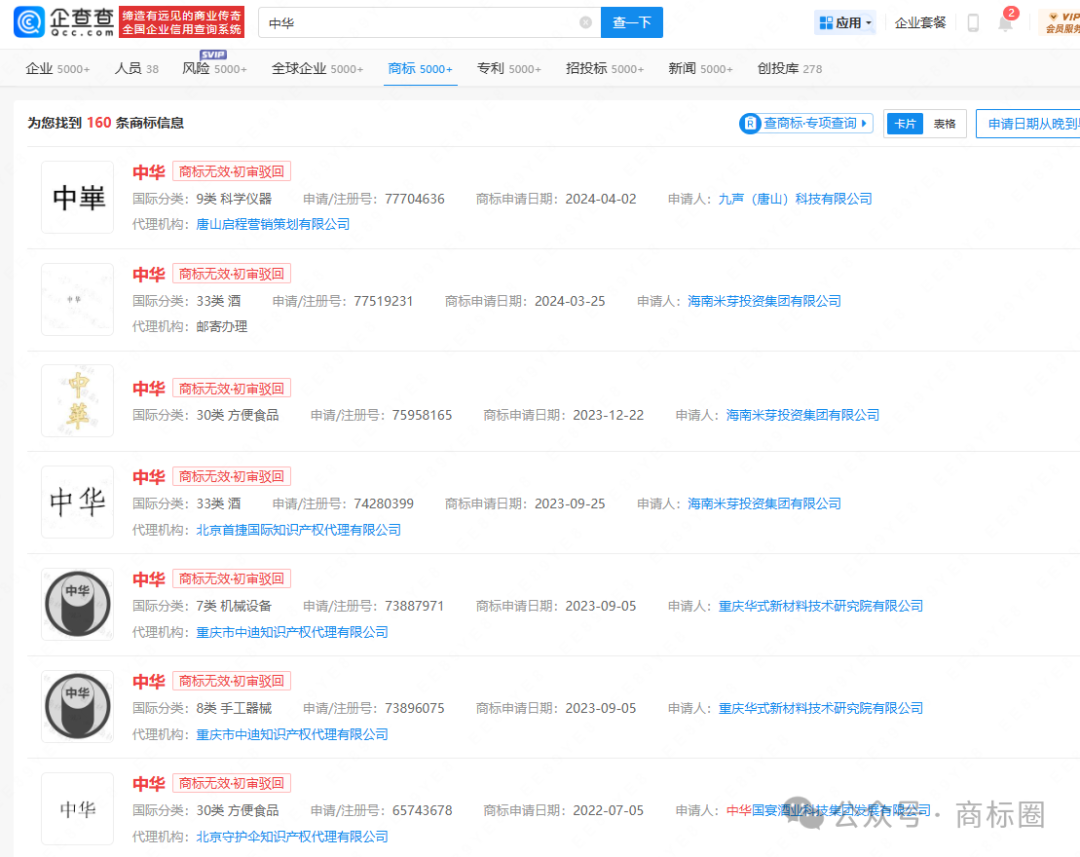Open the application date sort dropdown
The height and width of the screenshot is (857, 1080).
coord(1028,124)
